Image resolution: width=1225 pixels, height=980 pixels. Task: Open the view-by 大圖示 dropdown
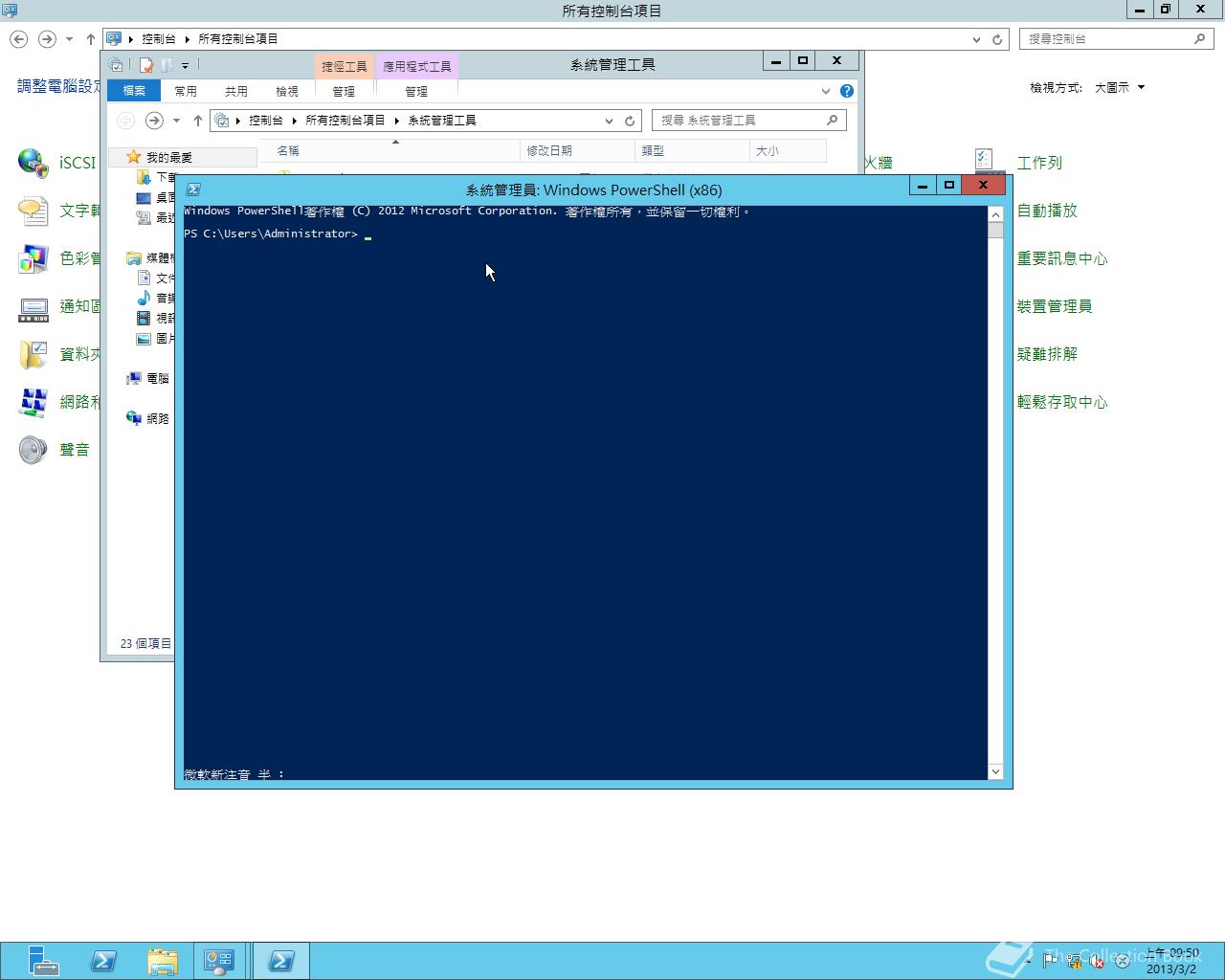coord(1120,87)
